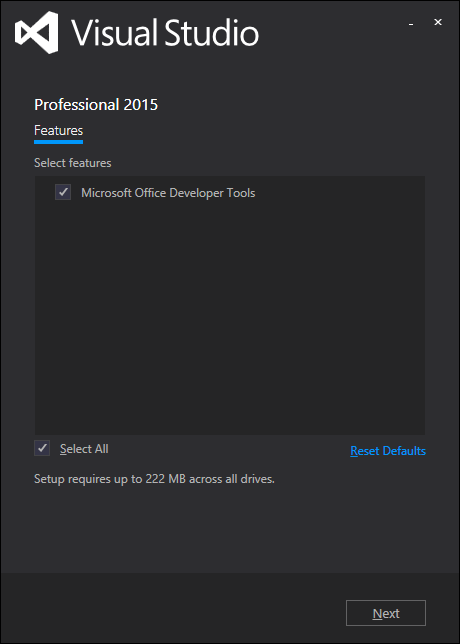Click the blue underline beneath Features
Screen dimensions: 460x644
pyautogui.click(x=58, y=142)
